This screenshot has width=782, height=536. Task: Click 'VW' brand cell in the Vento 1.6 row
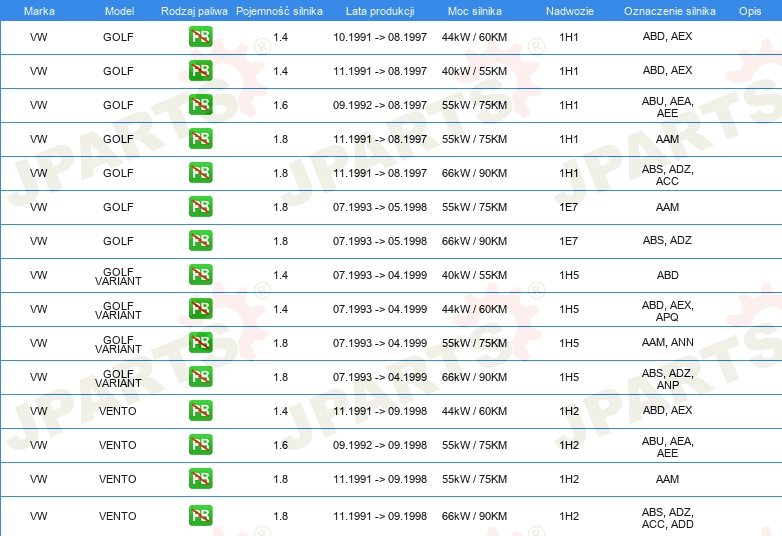(38, 445)
